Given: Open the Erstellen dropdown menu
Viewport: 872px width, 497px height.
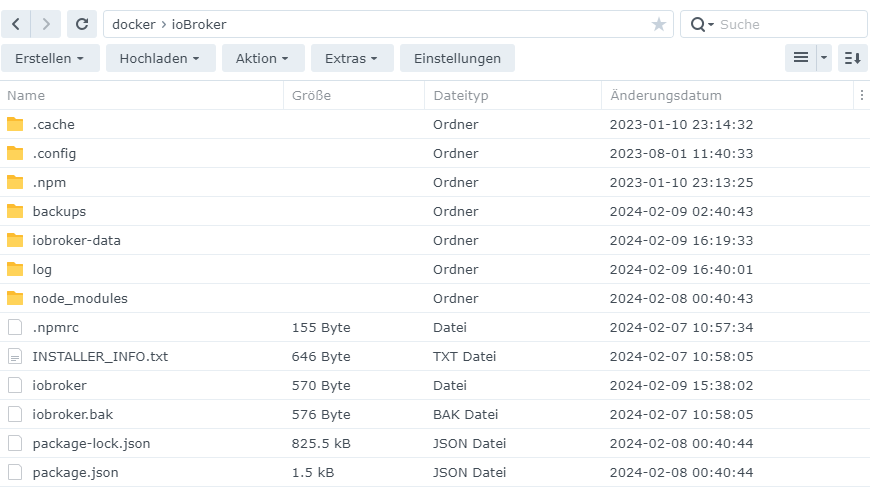Looking at the screenshot, I should click(50, 58).
